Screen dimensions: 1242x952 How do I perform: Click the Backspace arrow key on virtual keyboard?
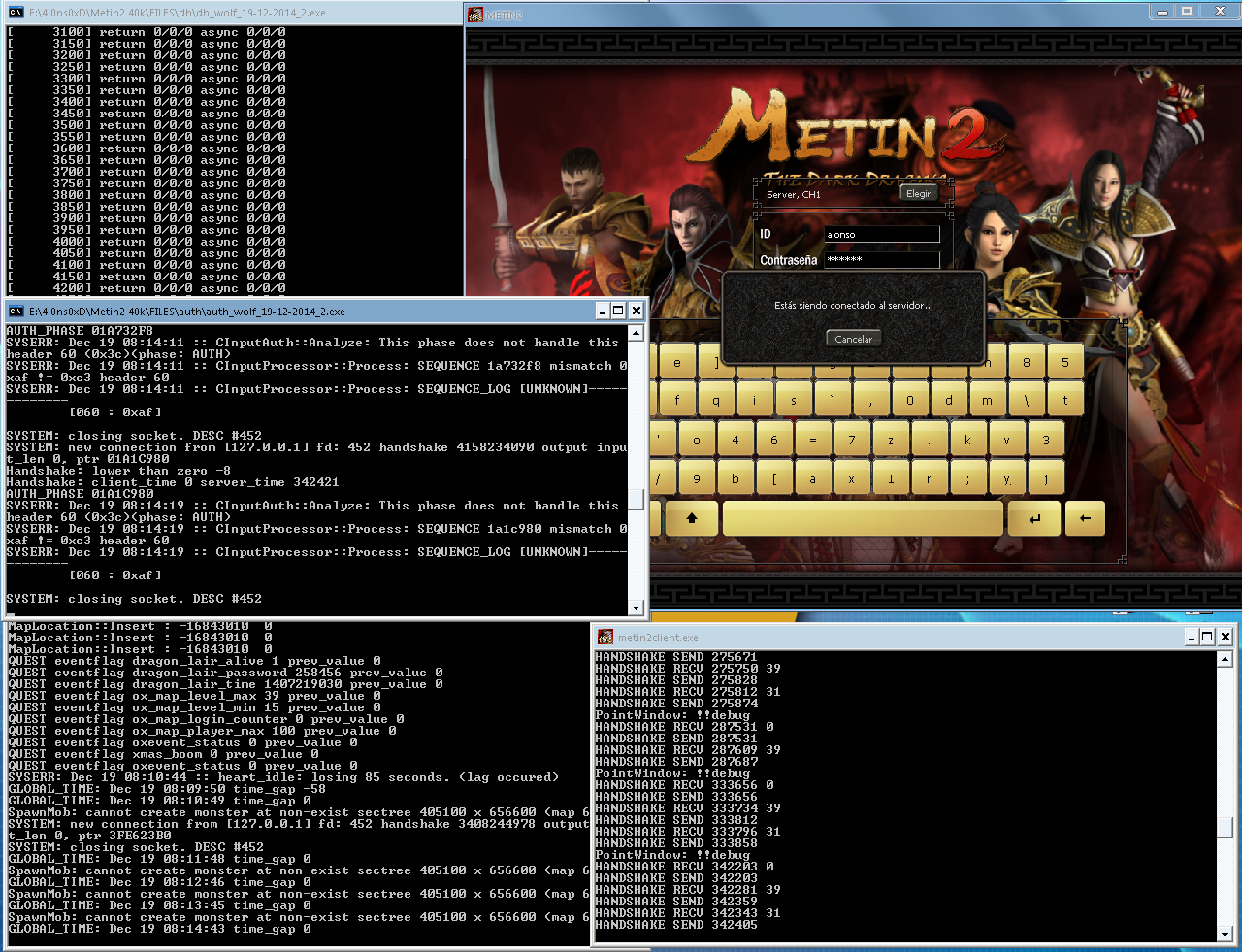tap(1085, 518)
